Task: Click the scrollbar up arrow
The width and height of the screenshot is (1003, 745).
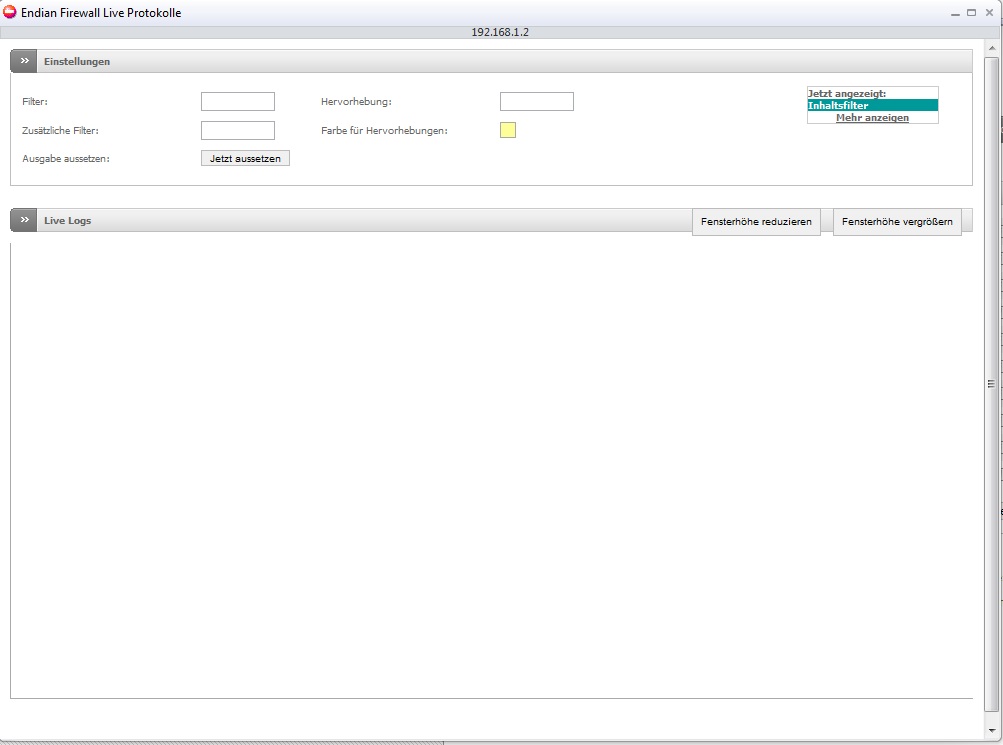Action: tap(991, 46)
